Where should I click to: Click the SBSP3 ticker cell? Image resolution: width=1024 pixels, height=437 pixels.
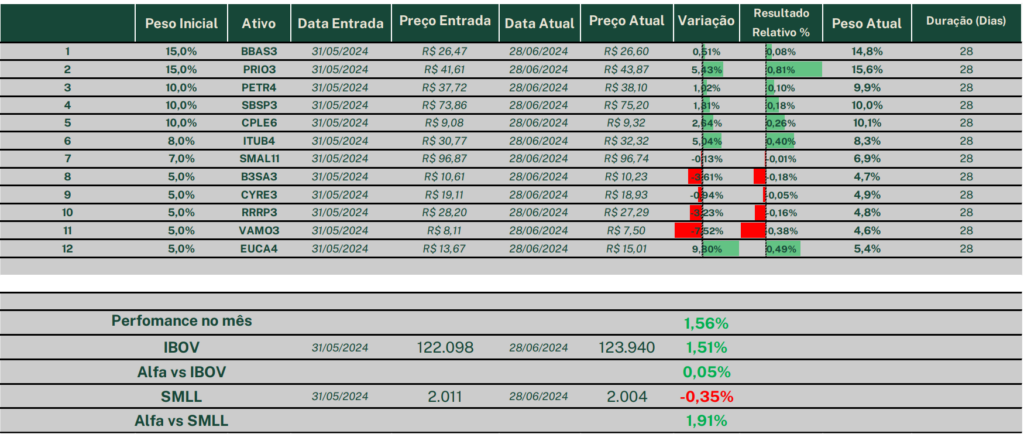point(259,105)
